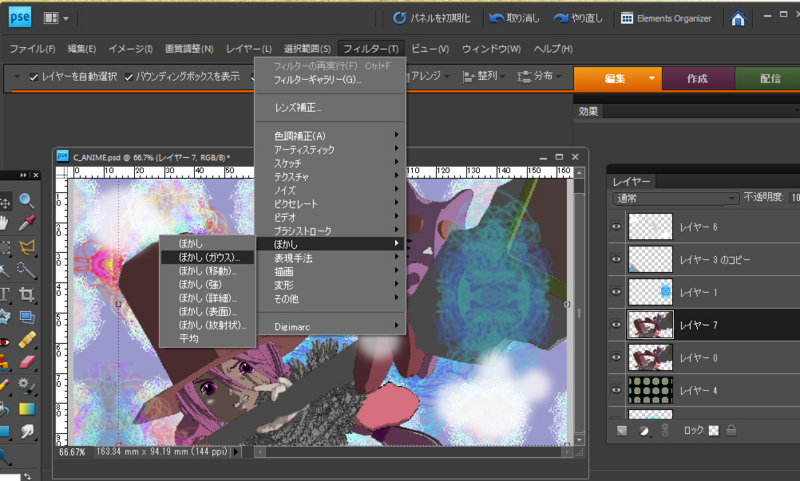Select the Quick Selection tool
Image resolution: width=800 pixels, height=481 pixels.
[26, 271]
